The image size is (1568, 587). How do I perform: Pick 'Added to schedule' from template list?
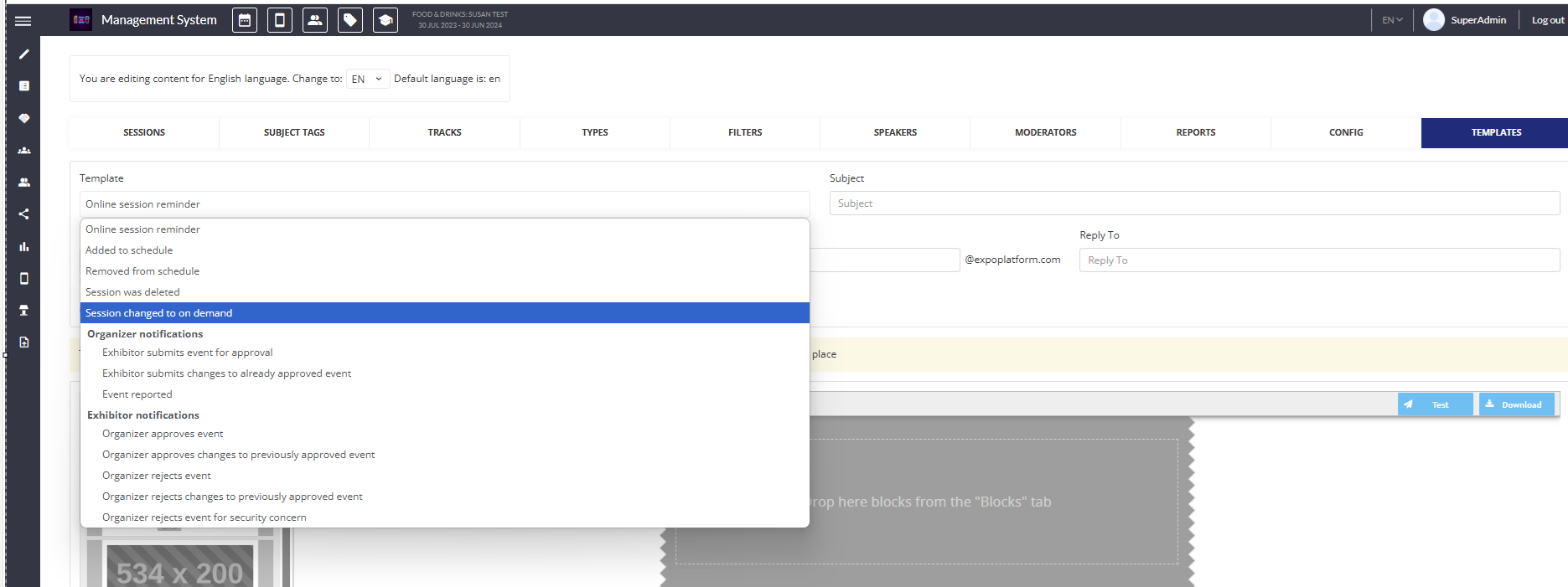click(129, 250)
